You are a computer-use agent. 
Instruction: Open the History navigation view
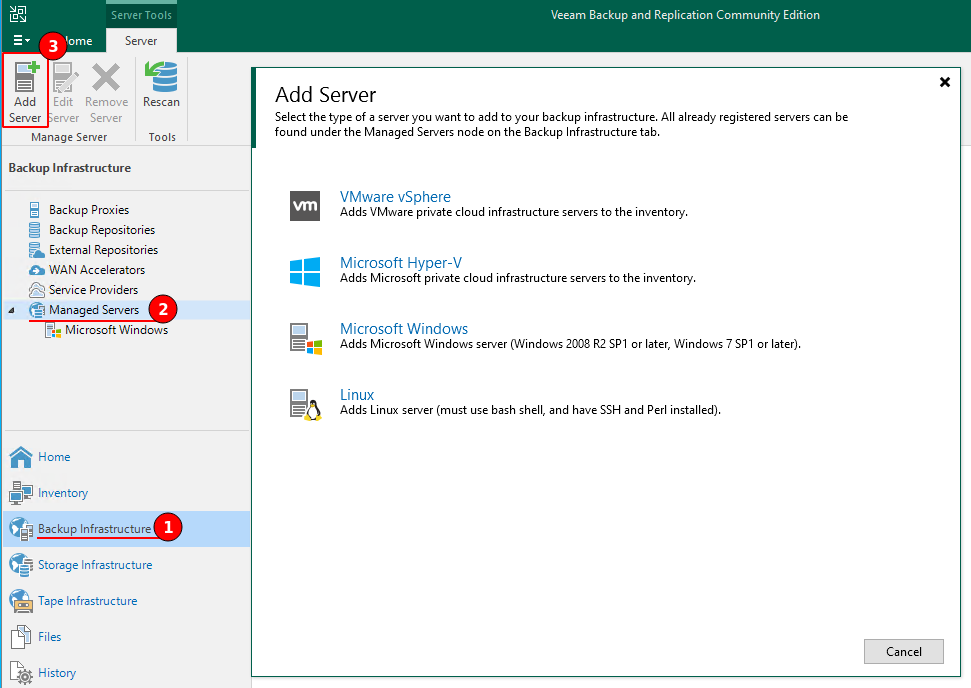(x=56, y=673)
